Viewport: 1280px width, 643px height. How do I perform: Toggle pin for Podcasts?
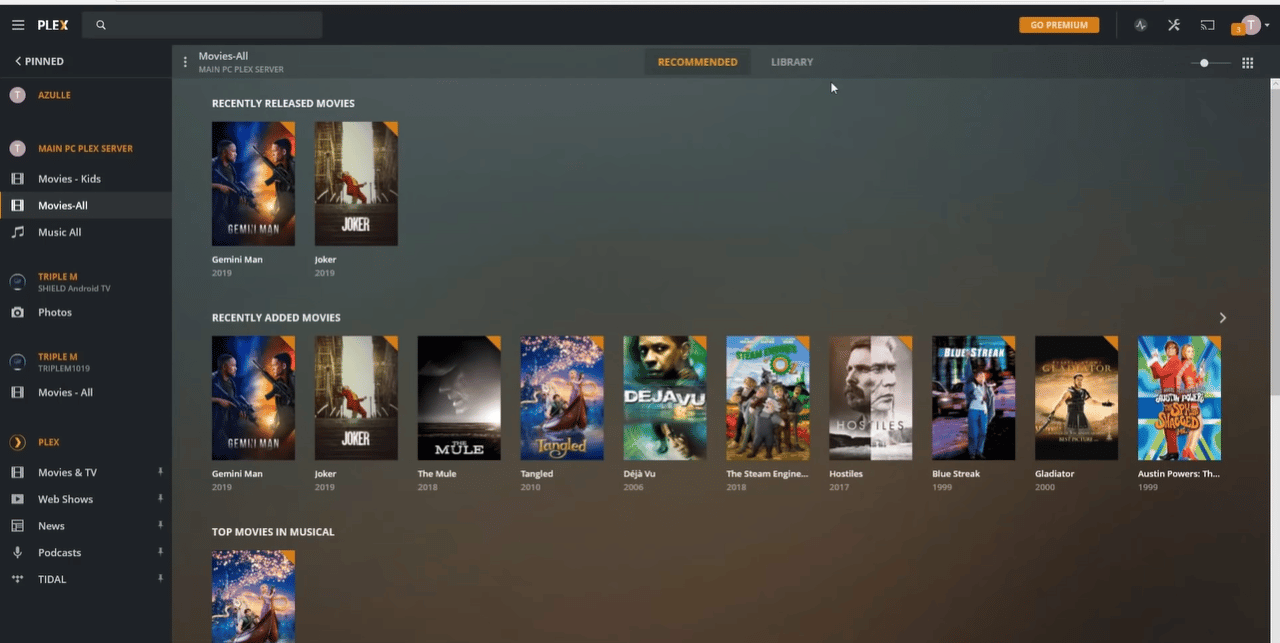(160, 552)
